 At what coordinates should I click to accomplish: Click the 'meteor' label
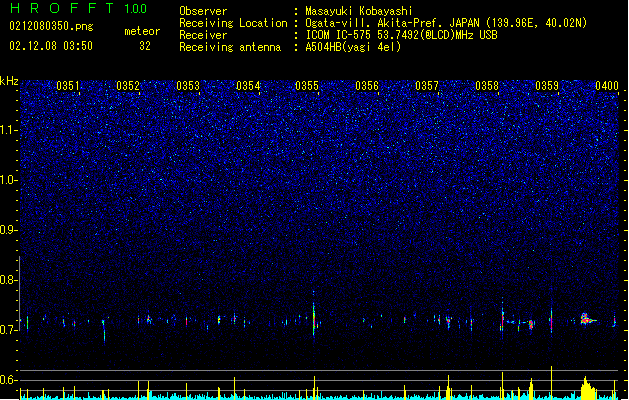(142, 31)
